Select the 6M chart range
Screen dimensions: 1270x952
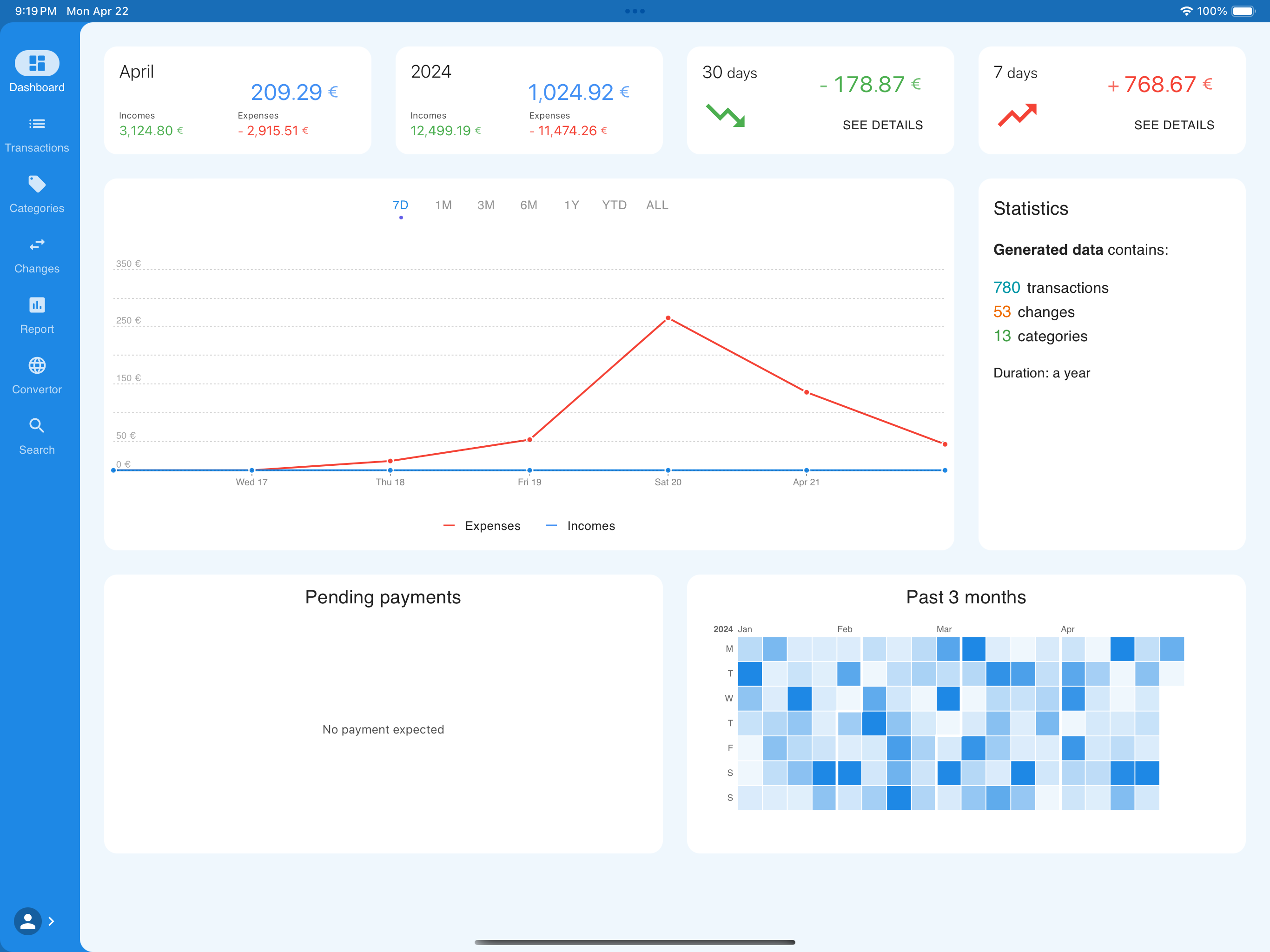pos(529,205)
